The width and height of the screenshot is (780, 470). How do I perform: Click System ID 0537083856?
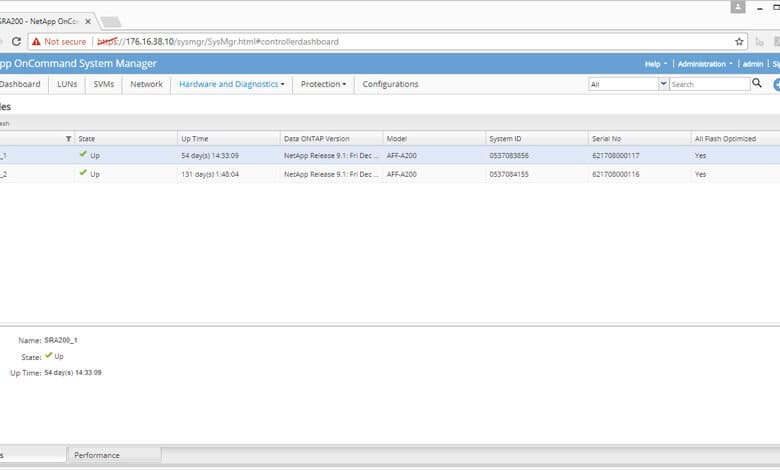[509, 156]
